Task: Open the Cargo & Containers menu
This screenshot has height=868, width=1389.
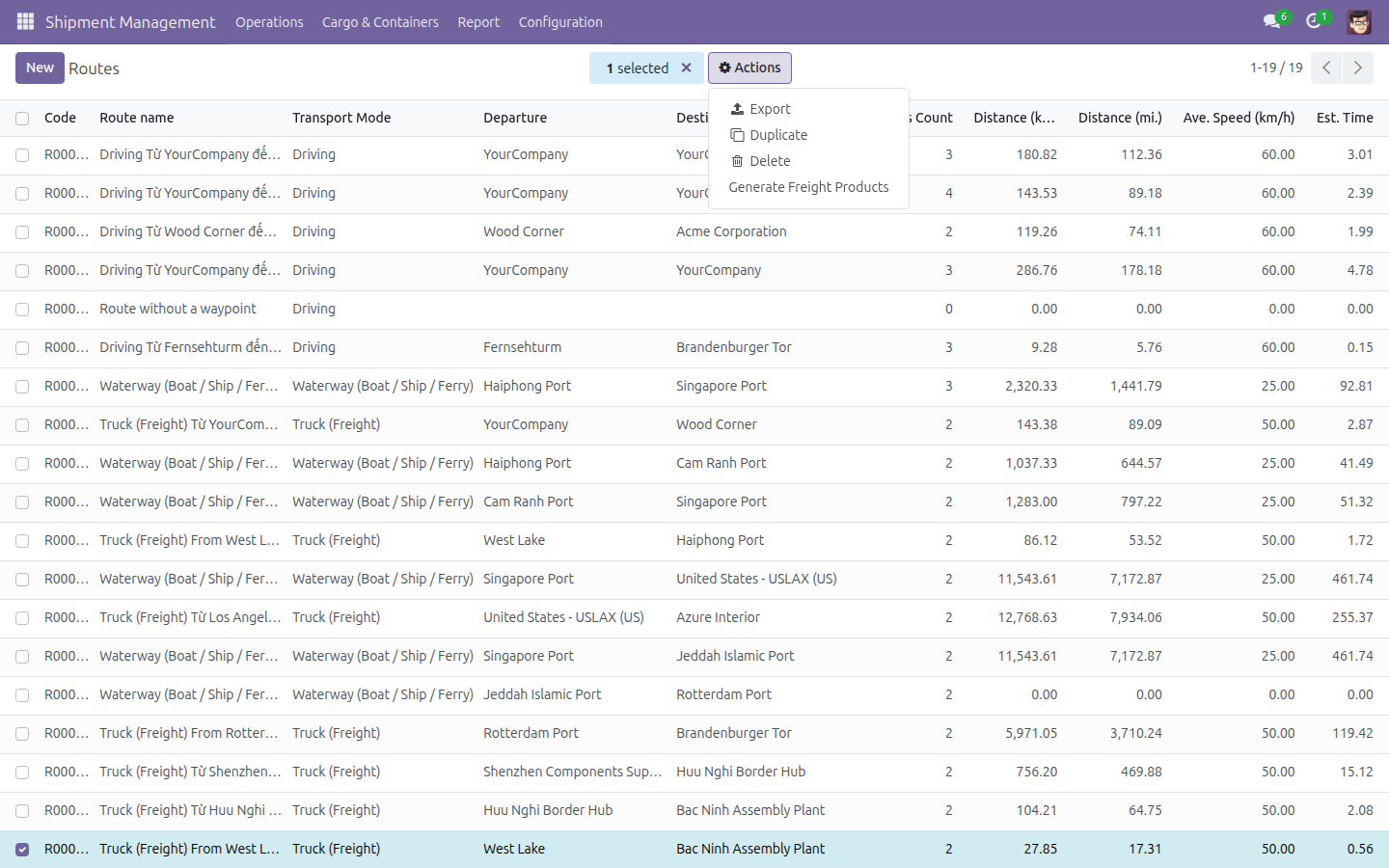Action: pos(380,21)
